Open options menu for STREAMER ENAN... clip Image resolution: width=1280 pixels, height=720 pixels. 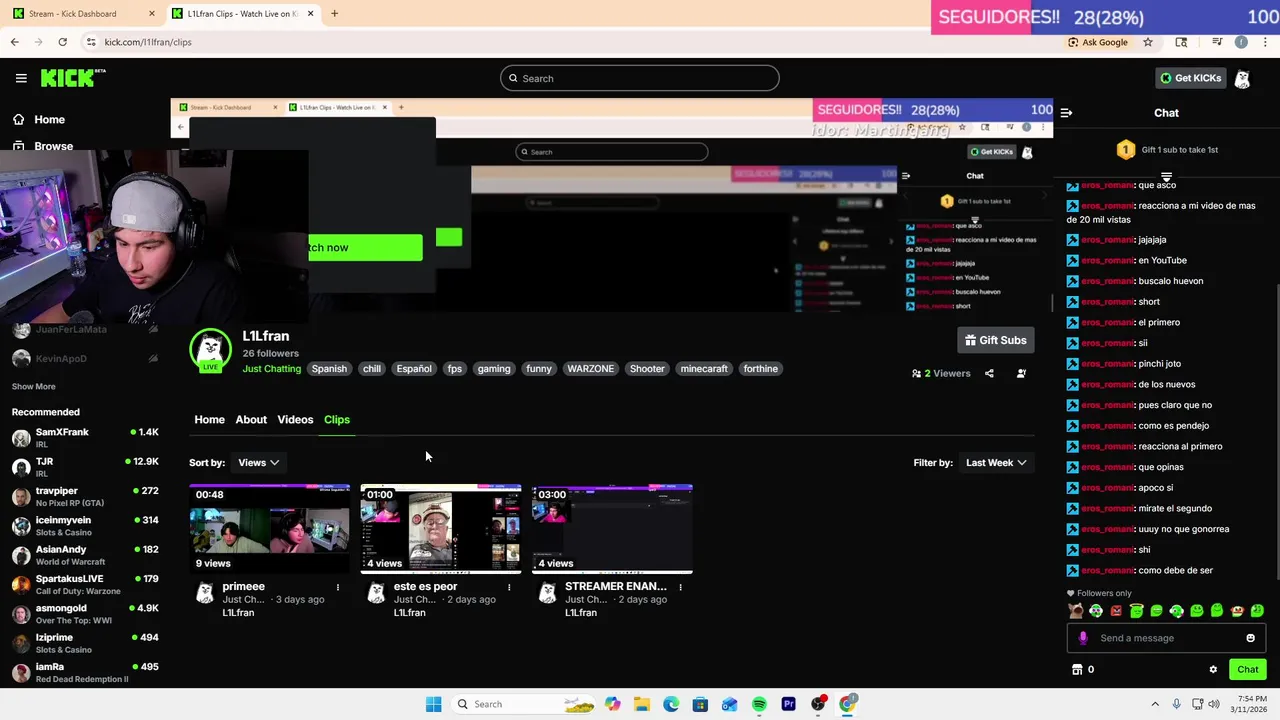(x=680, y=587)
